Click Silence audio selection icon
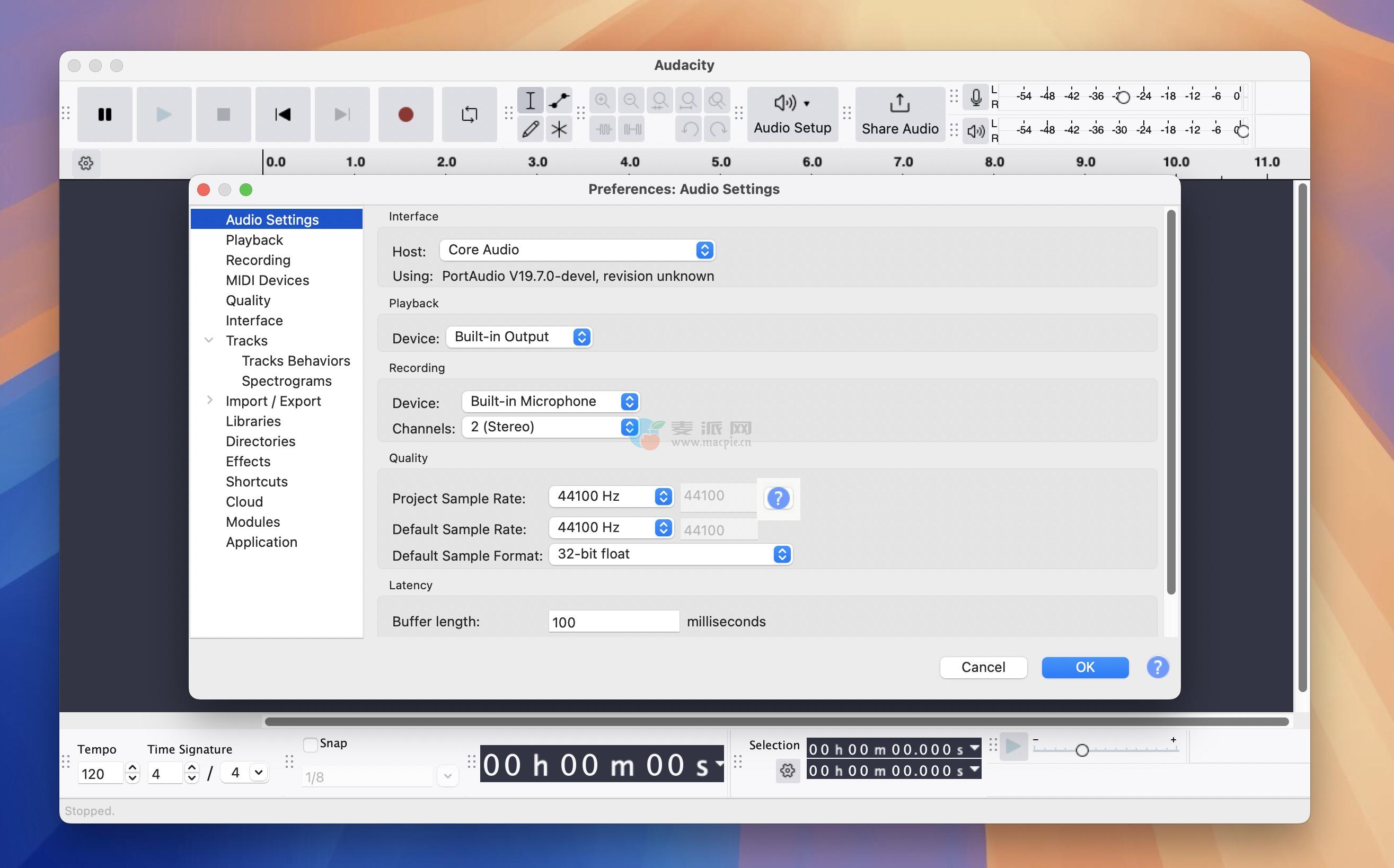This screenshot has height=868, width=1394. [632, 129]
